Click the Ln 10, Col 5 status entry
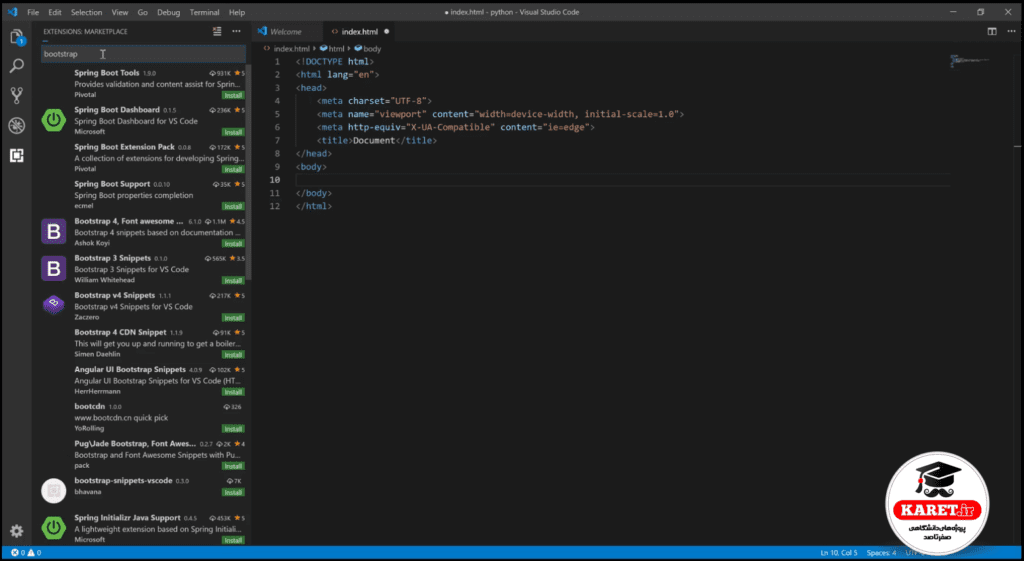The height and width of the screenshot is (561, 1024). (839, 553)
